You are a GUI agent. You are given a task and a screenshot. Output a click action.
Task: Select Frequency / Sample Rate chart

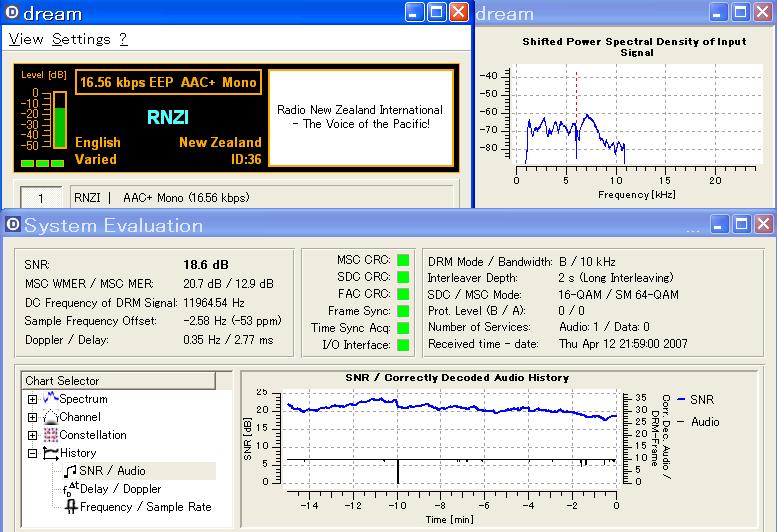(x=145, y=507)
